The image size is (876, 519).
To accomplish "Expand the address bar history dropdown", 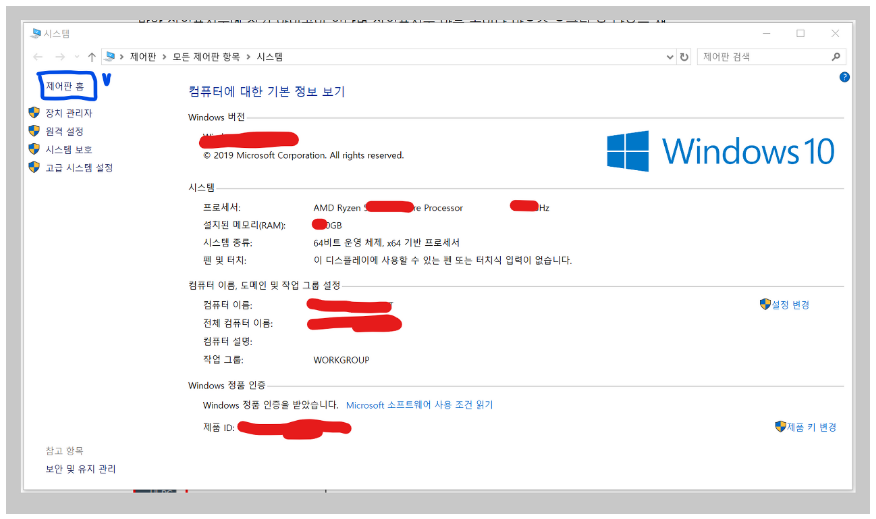I will click(x=670, y=57).
